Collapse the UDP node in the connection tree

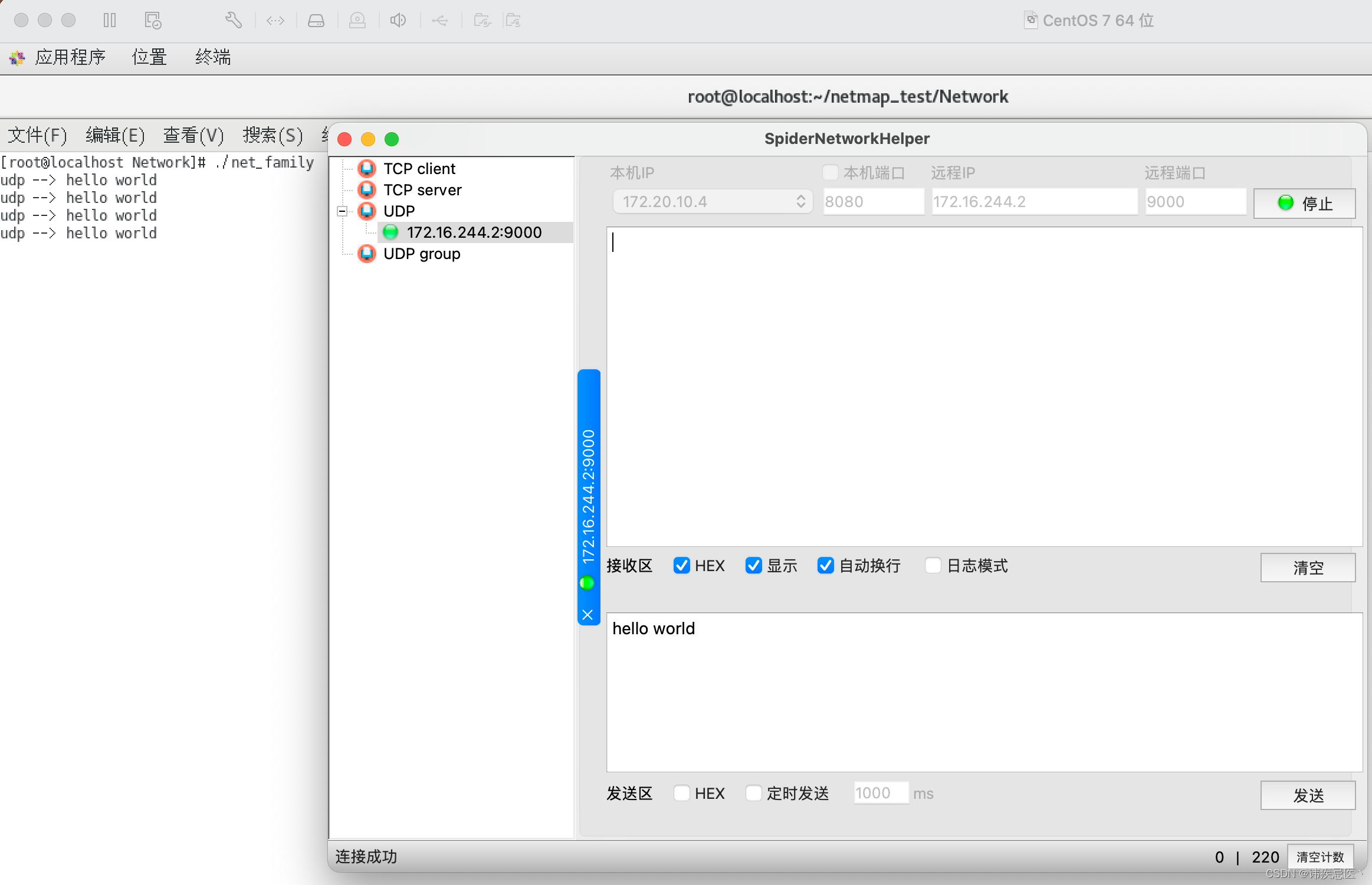[x=343, y=211]
